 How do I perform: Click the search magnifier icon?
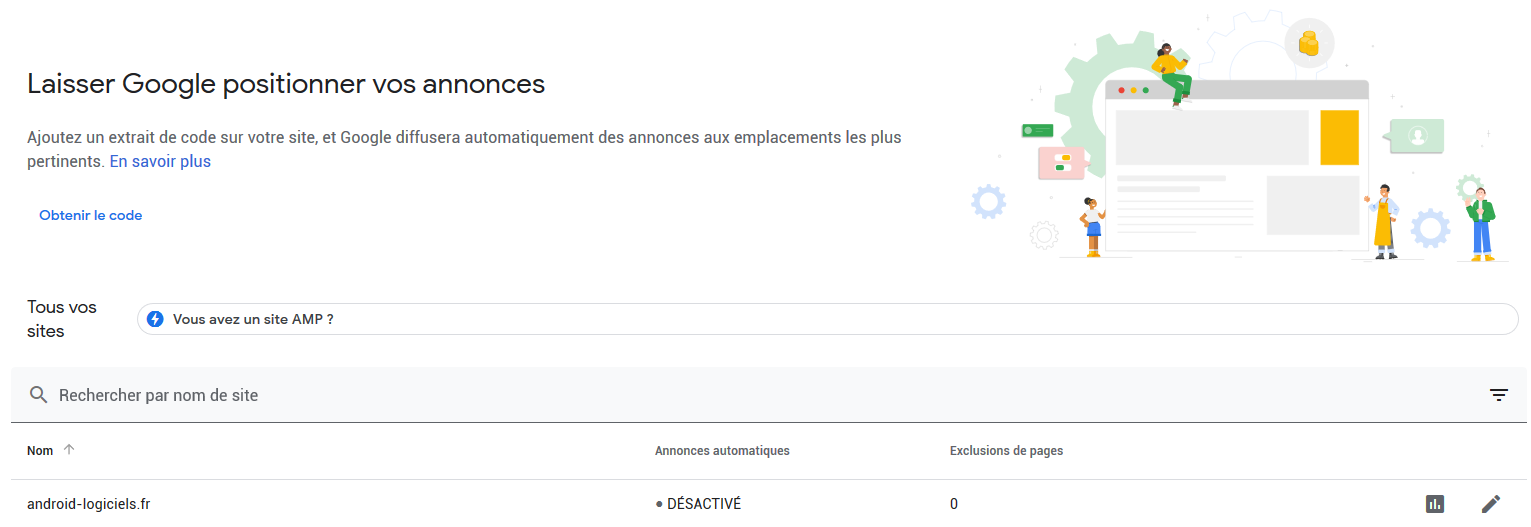coord(39,395)
